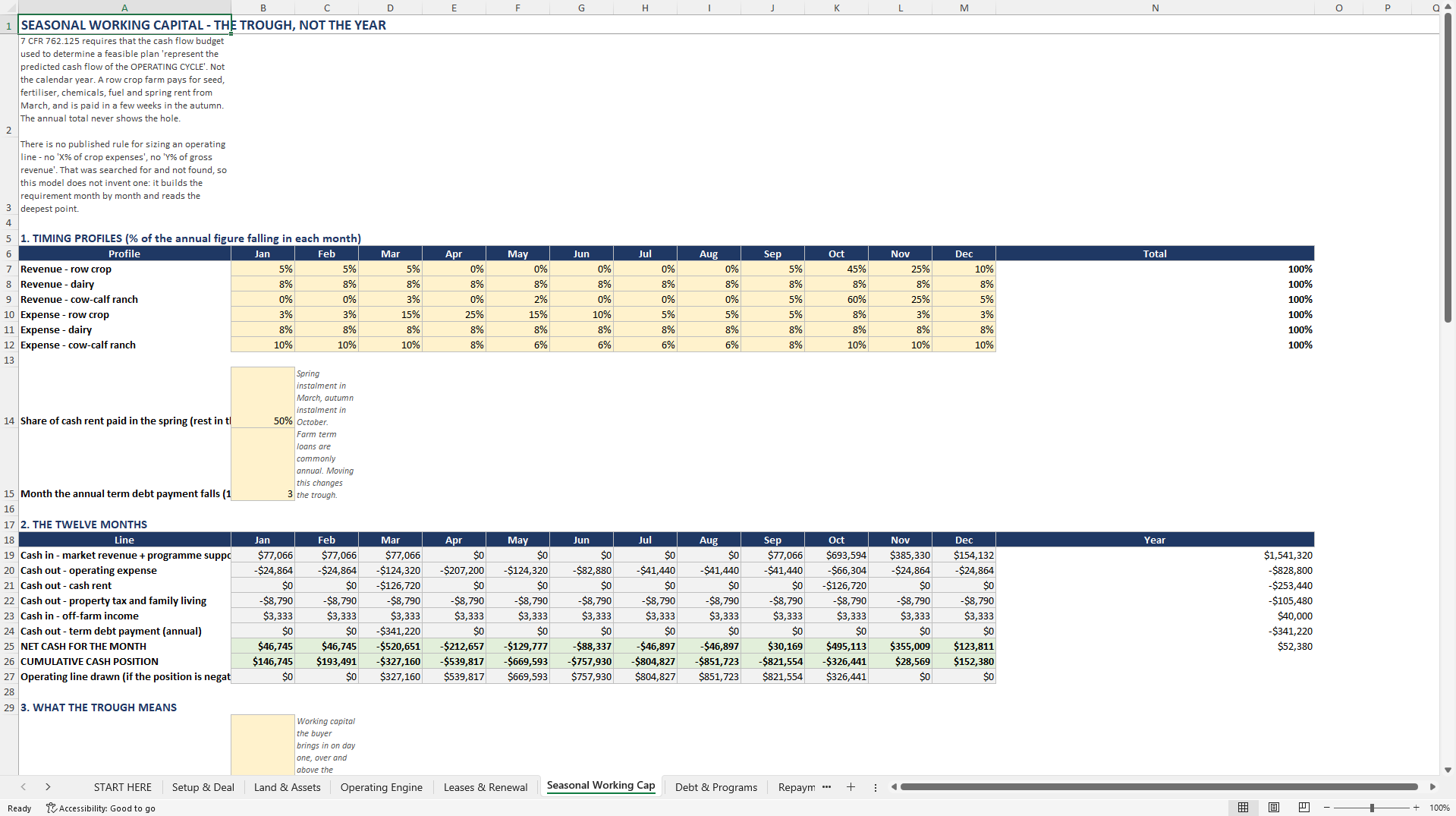Screen dimensions: 1456x816
Task: Switch to Normal view icon
Action: click(1243, 808)
